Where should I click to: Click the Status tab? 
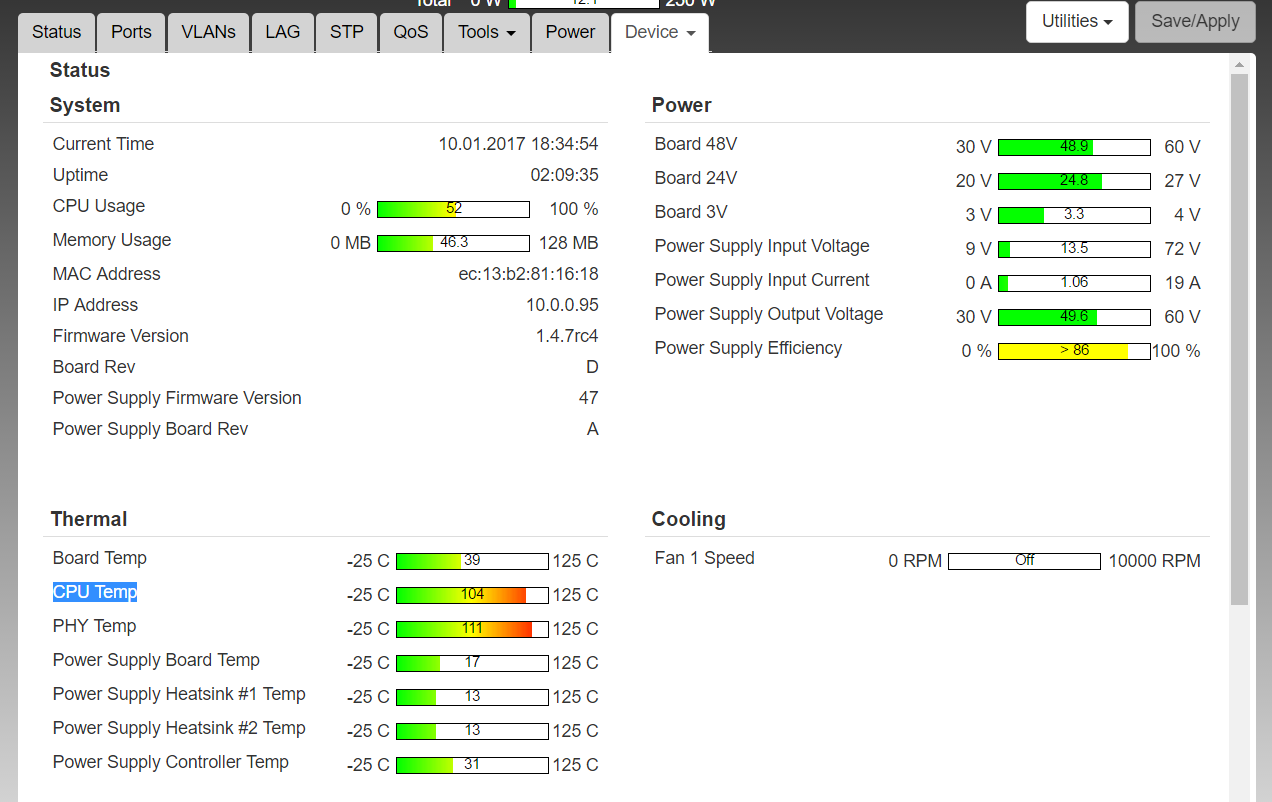(x=56, y=32)
